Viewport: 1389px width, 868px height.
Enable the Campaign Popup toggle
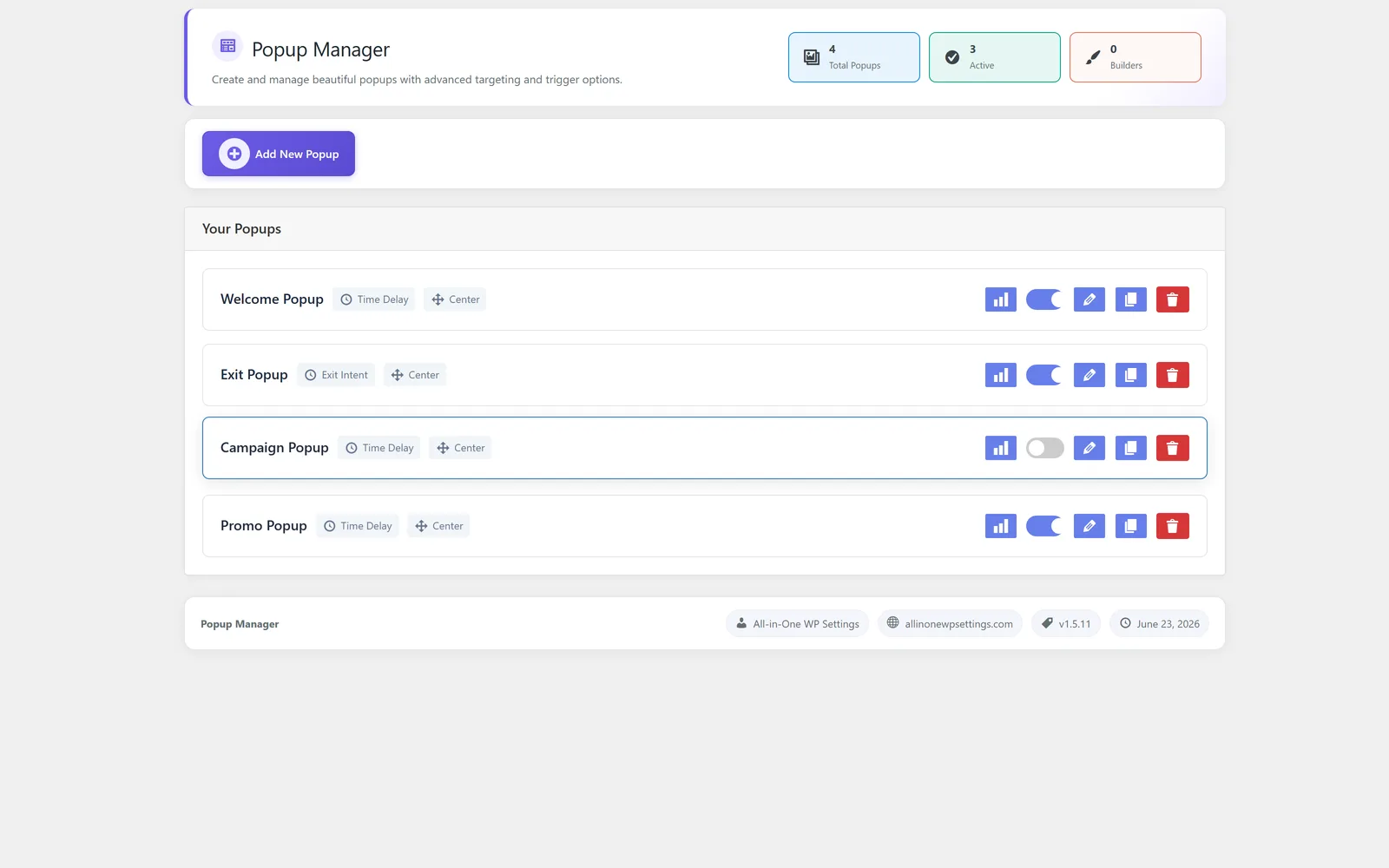[1044, 448]
